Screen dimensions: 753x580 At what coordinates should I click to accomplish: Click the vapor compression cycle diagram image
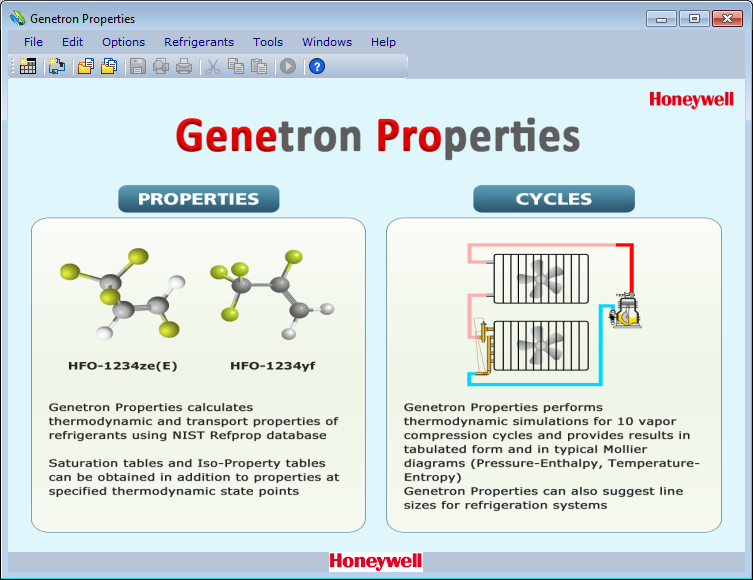click(x=553, y=313)
